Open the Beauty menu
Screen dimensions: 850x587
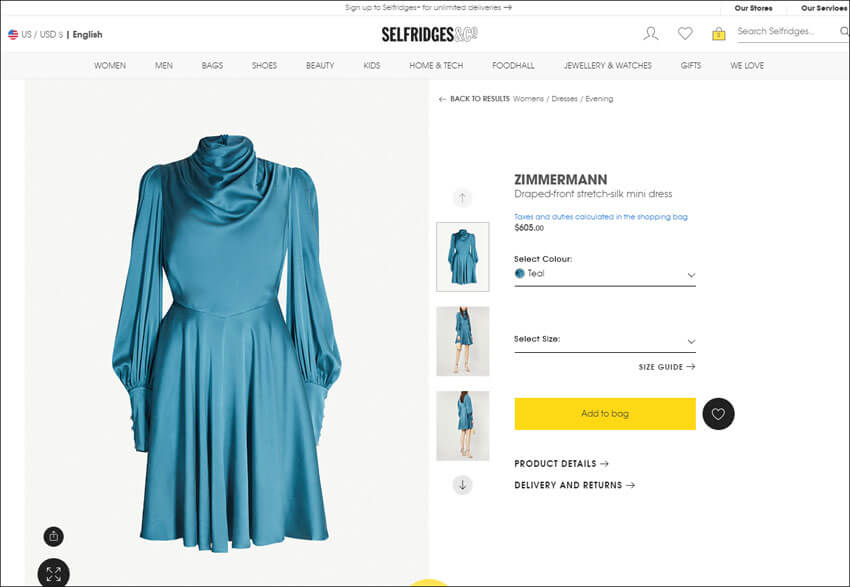pyautogui.click(x=320, y=66)
